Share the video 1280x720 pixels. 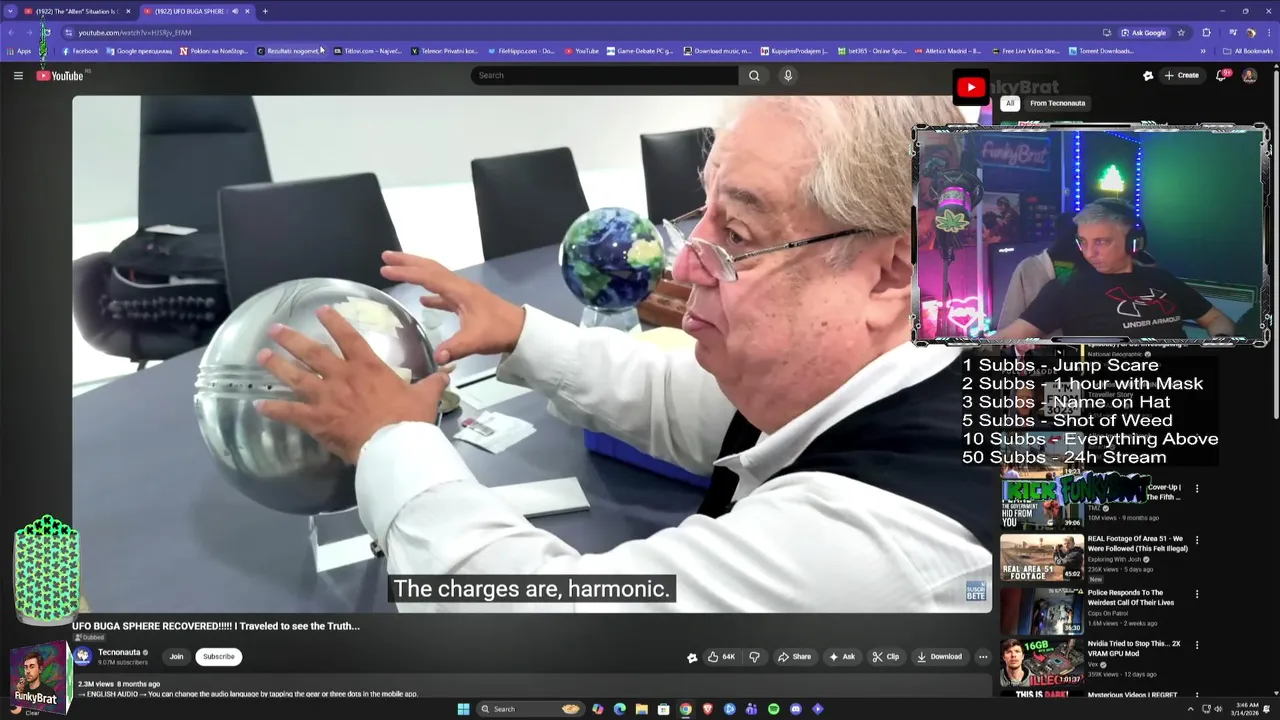click(x=795, y=657)
